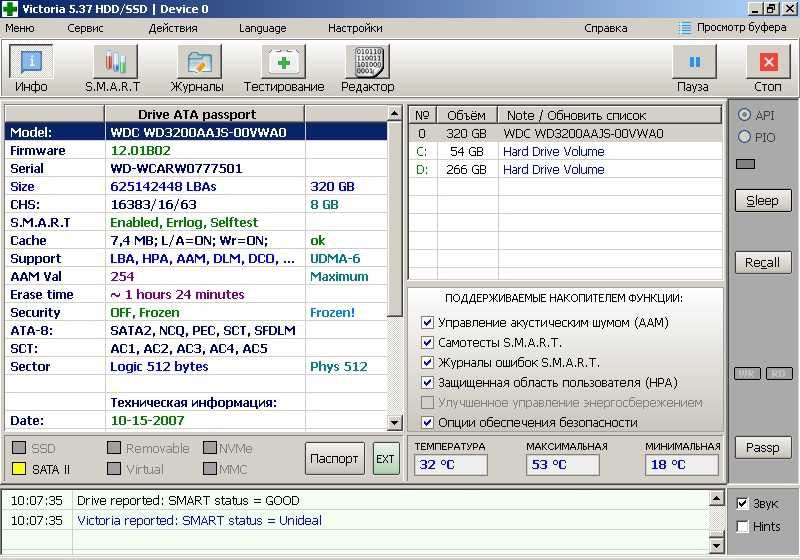Select the PIO radio button
Screen dimensions: 800x560
coord(744,137)
